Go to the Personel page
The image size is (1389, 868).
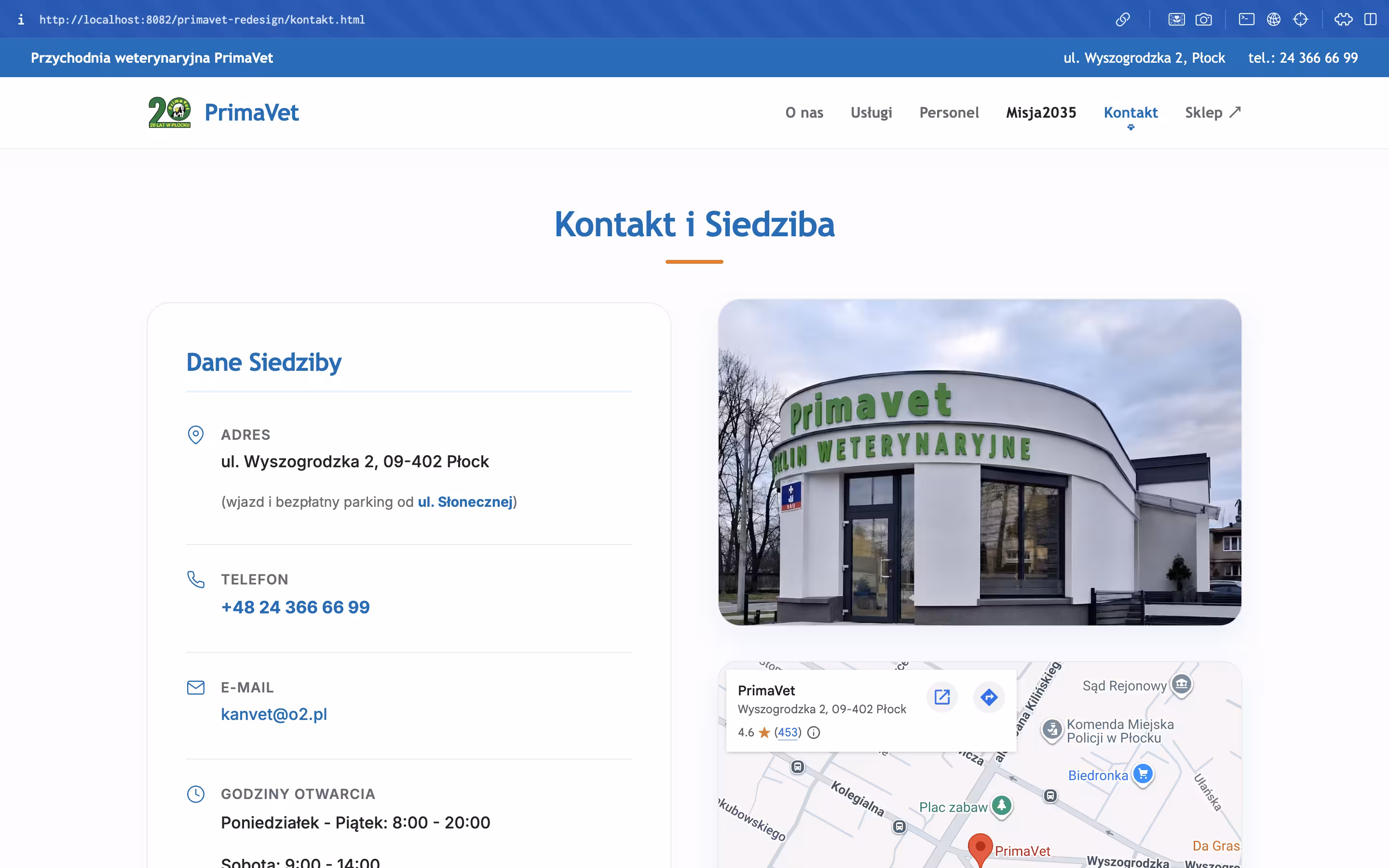click(x=949, y=112)
